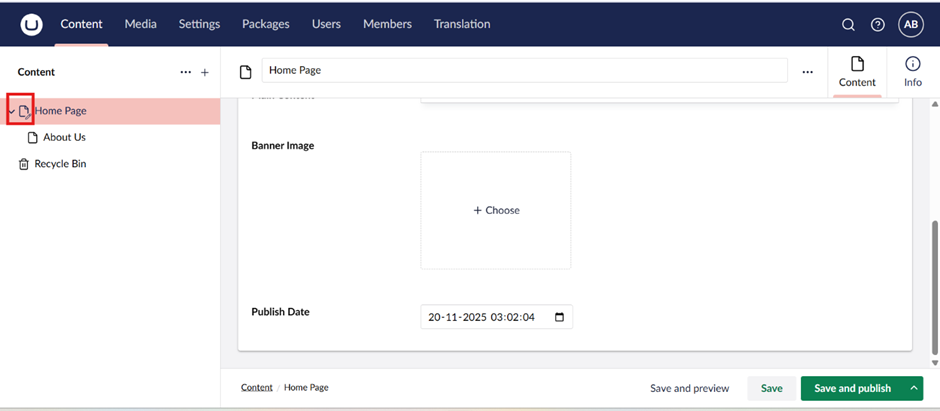The height and width of the screenshot is (411, 940).
Task: Open the help question mark icon
Action: click(878, 25)
